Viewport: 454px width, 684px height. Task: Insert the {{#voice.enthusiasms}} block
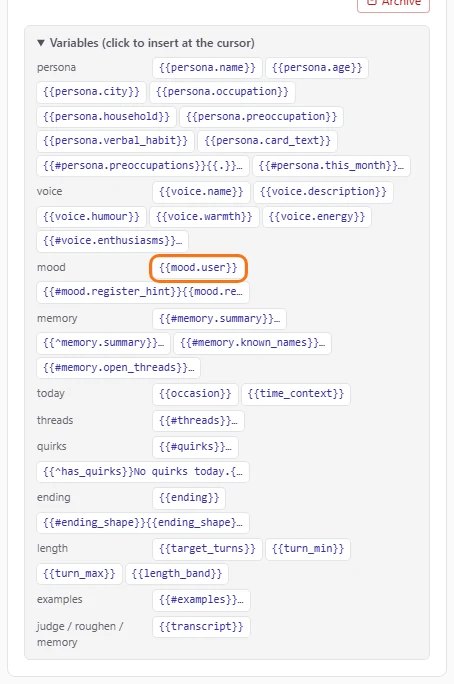point(113,241)
